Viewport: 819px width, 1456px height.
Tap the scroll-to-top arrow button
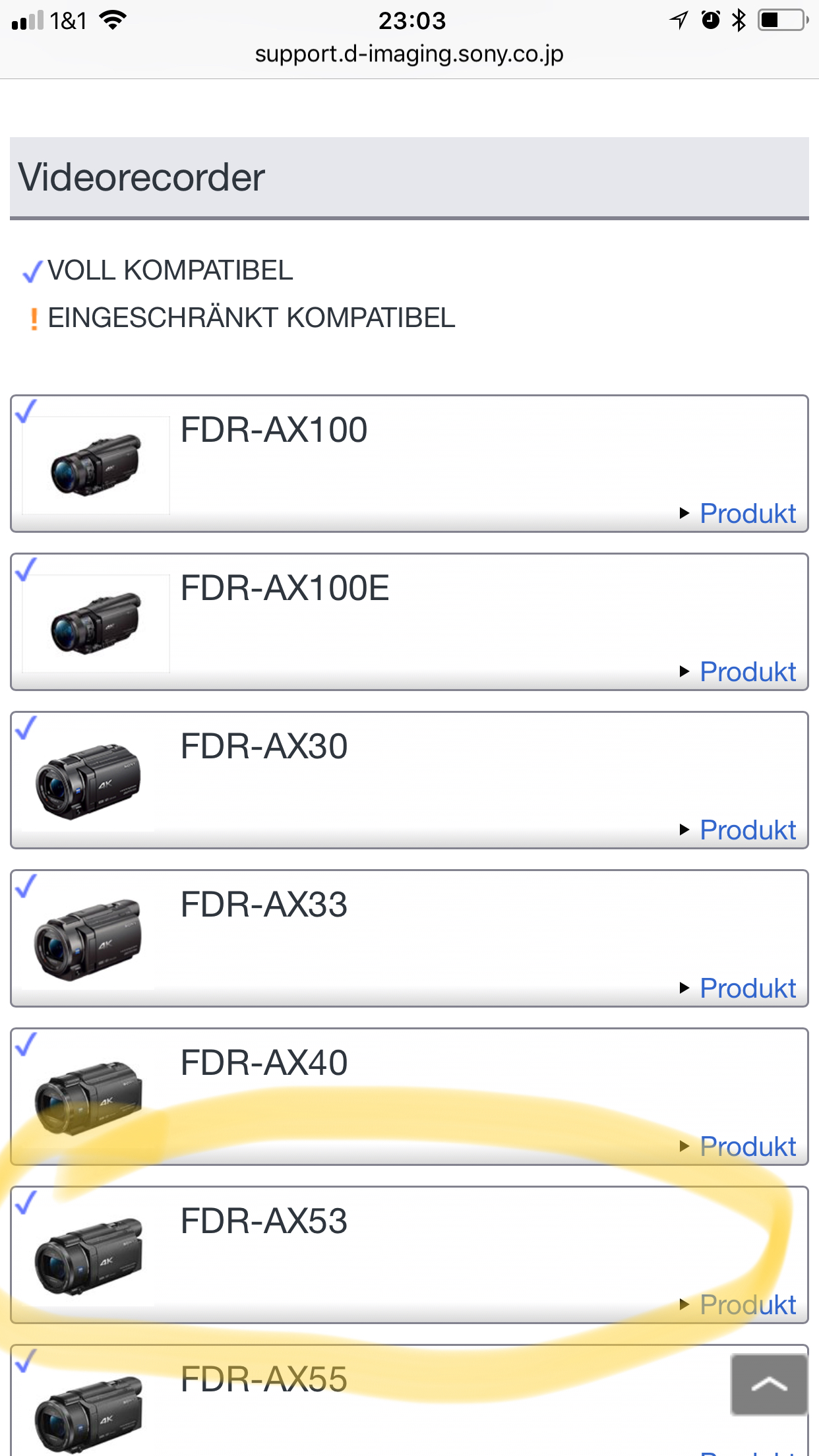[769, 1384]
